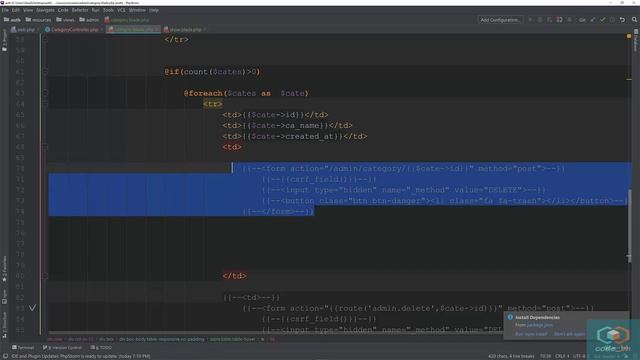The height and width of the screenshot is (360, 640).
Task: Toggle tool window buttons icon bottom-left
Action: pos(5,356)
